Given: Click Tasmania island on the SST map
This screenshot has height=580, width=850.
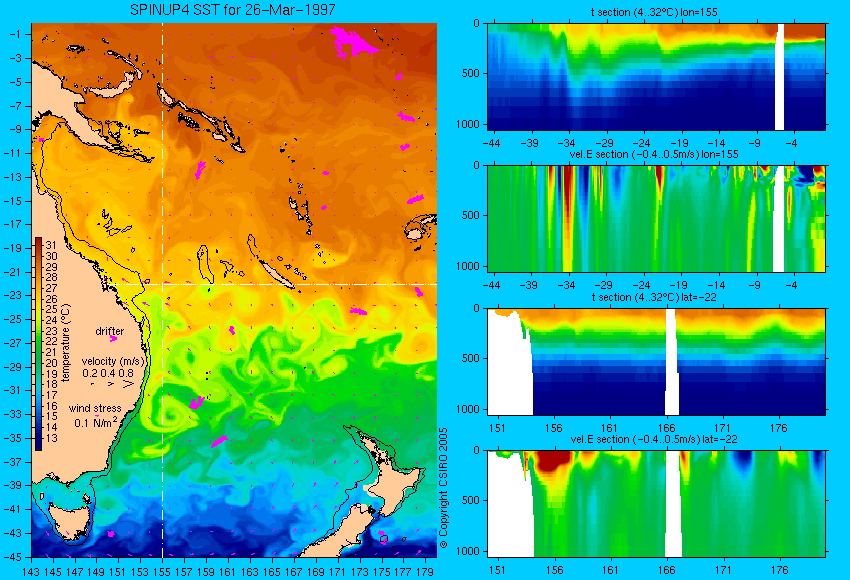Looking at the screenshot, I should click(x=68, y=519).
